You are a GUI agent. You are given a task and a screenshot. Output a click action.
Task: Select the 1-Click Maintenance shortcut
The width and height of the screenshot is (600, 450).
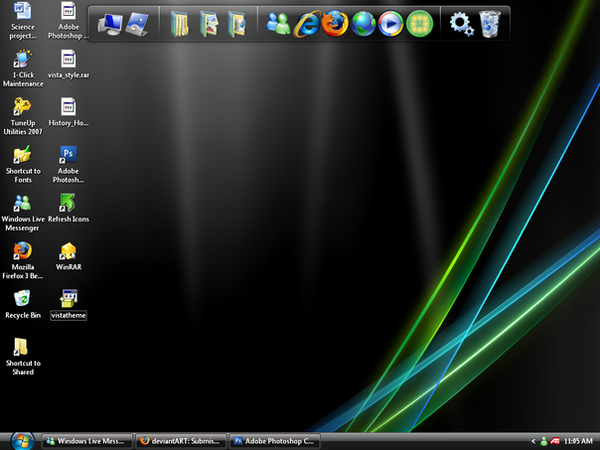coord(23,69)
